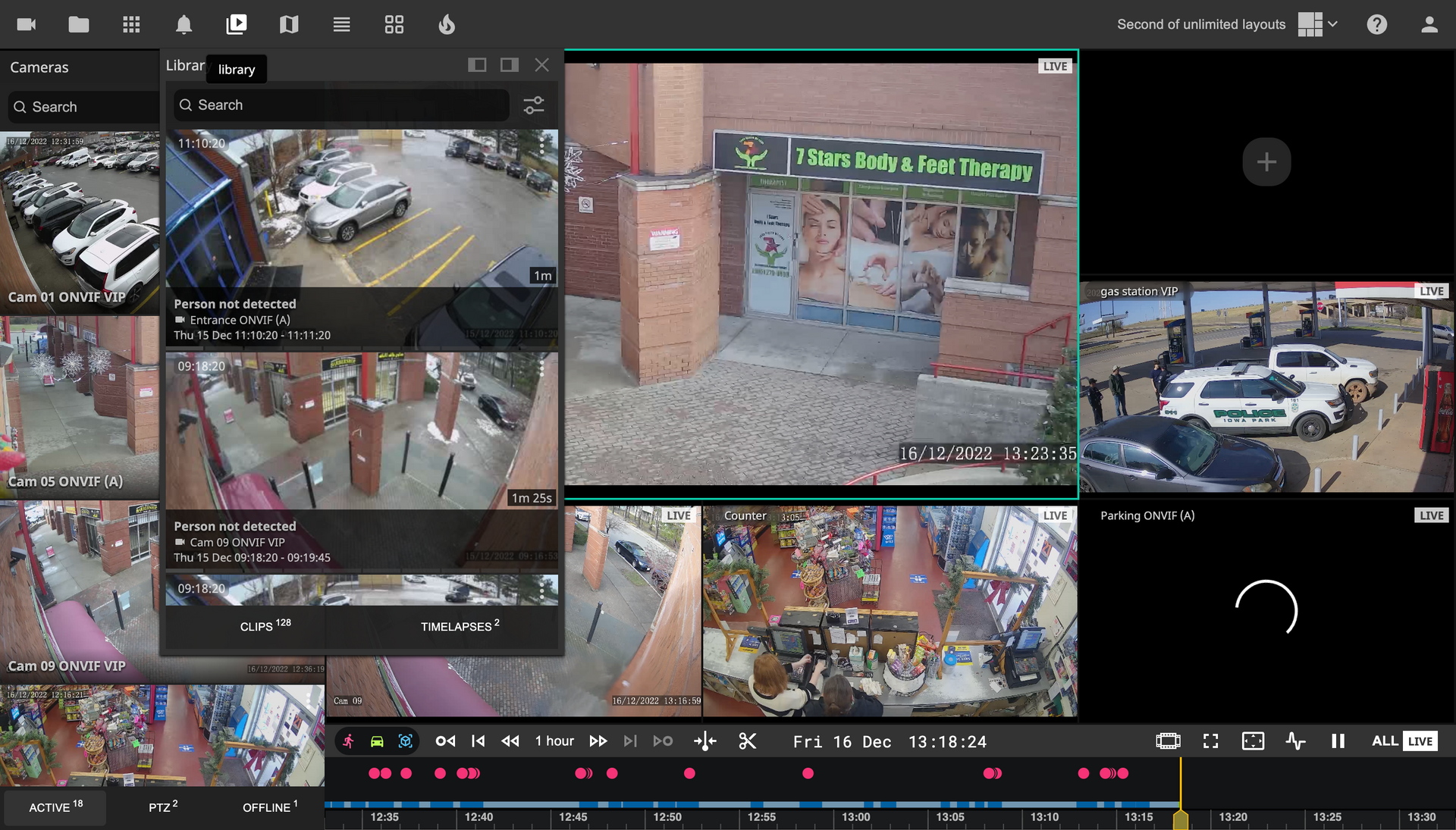Click the LIVE button in playback bar
The height and width of the screenshot is (830, 1456).
coord(1420,741)
